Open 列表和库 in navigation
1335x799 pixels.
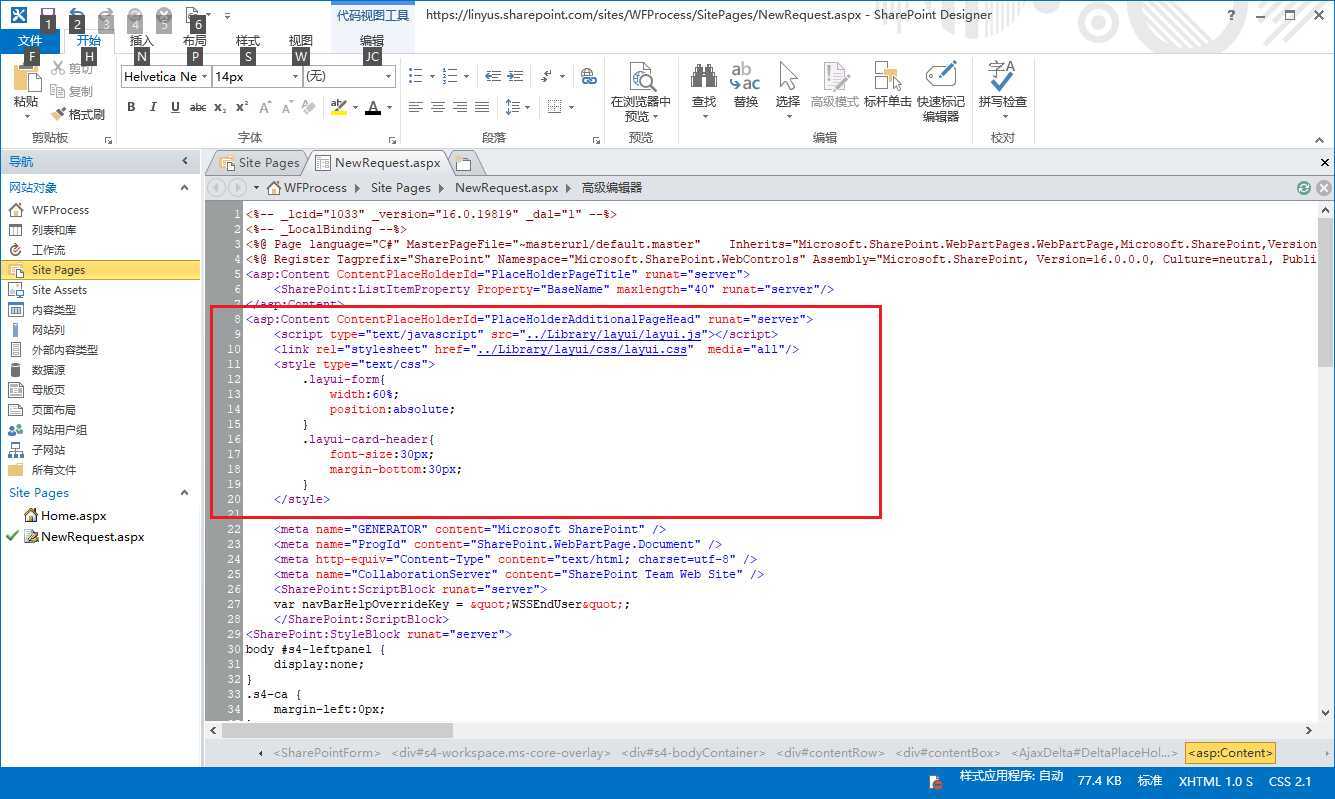(54, 230)
